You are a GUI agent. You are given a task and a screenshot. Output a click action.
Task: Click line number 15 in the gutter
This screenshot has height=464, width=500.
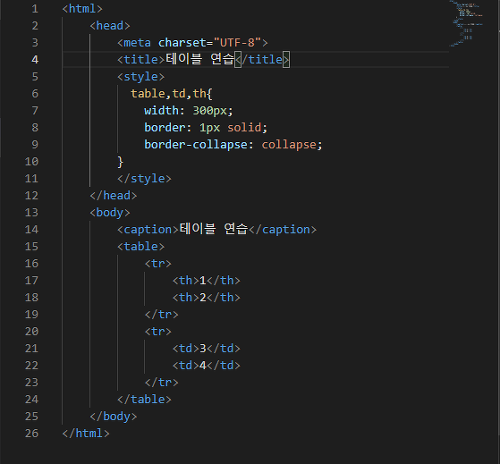coord(32,247)
